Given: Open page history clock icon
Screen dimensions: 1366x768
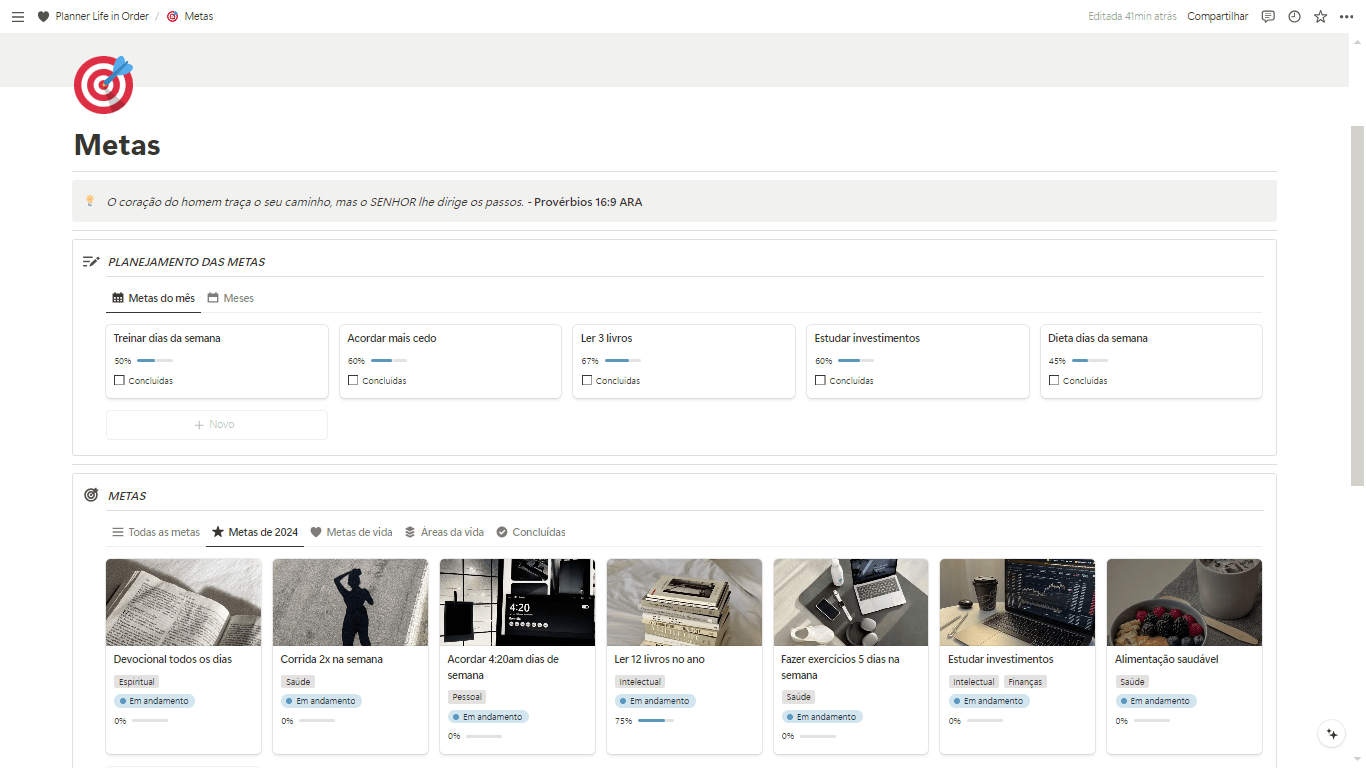Looking at the screenshot, I should pos(1294,17).
